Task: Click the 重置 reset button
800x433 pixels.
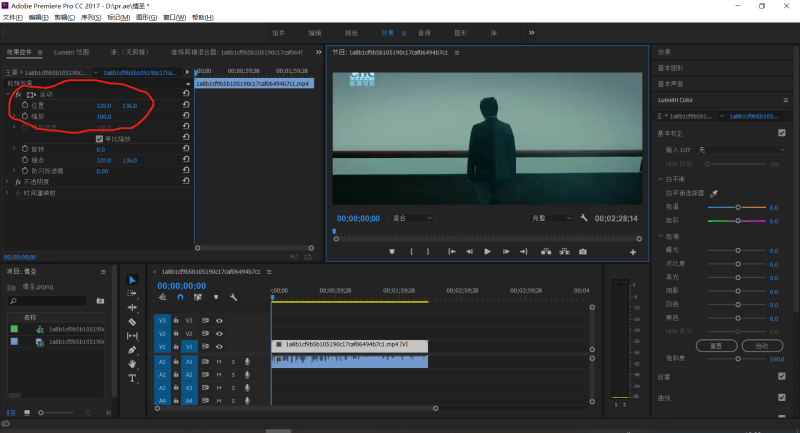Action: coord(716,345)
